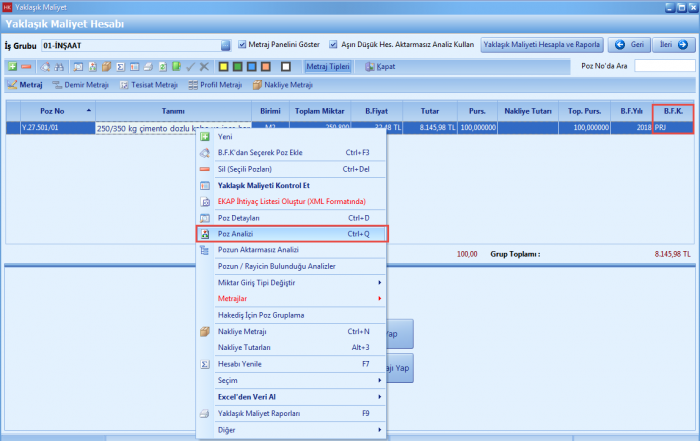
Task: Click the Poz No'da Ara search field
Action: [664, 66]
